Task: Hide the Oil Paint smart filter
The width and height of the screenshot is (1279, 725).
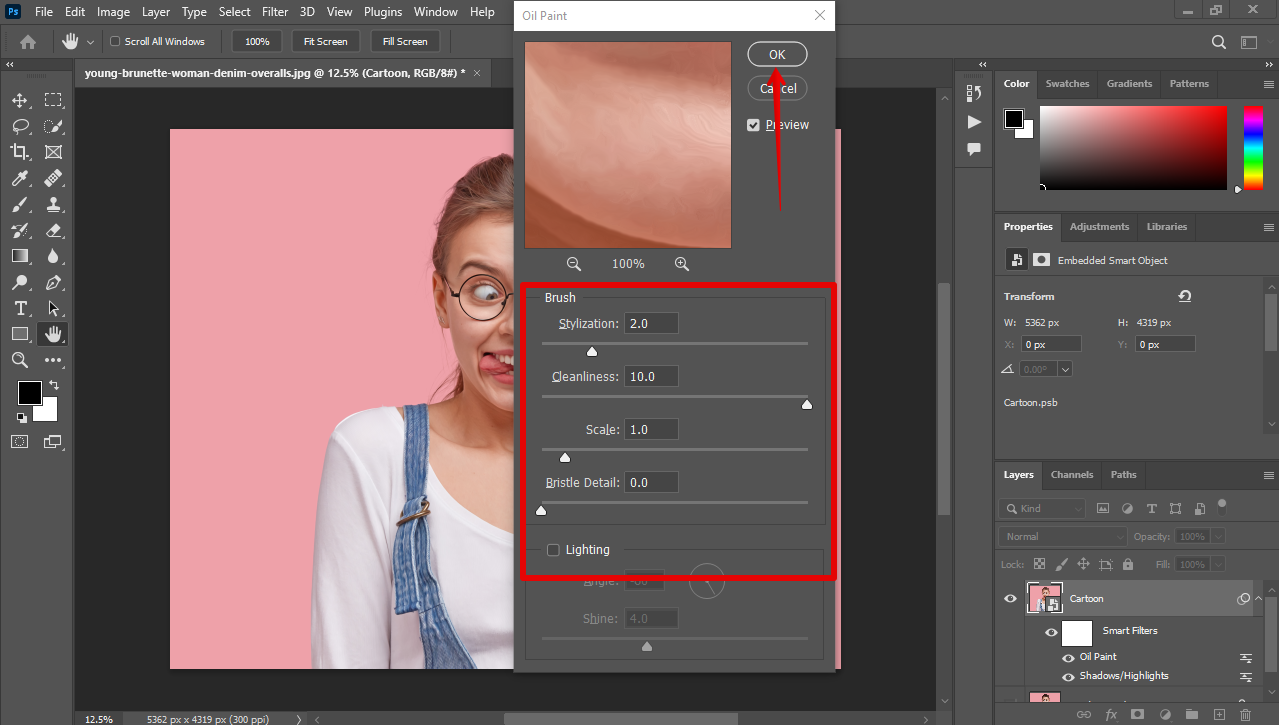Action: tap(1069, 657)
